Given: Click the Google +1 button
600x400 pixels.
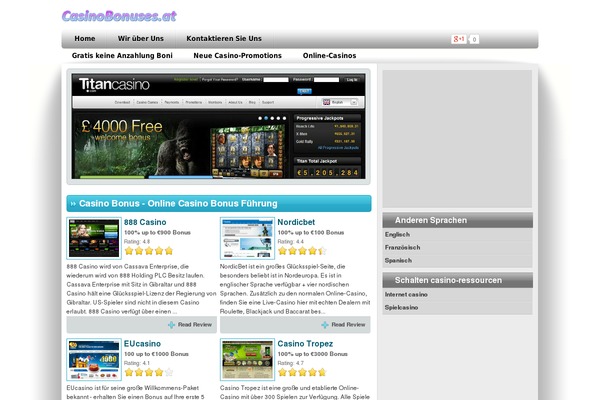Looking at the screenshot, I should tap(458, 39).
